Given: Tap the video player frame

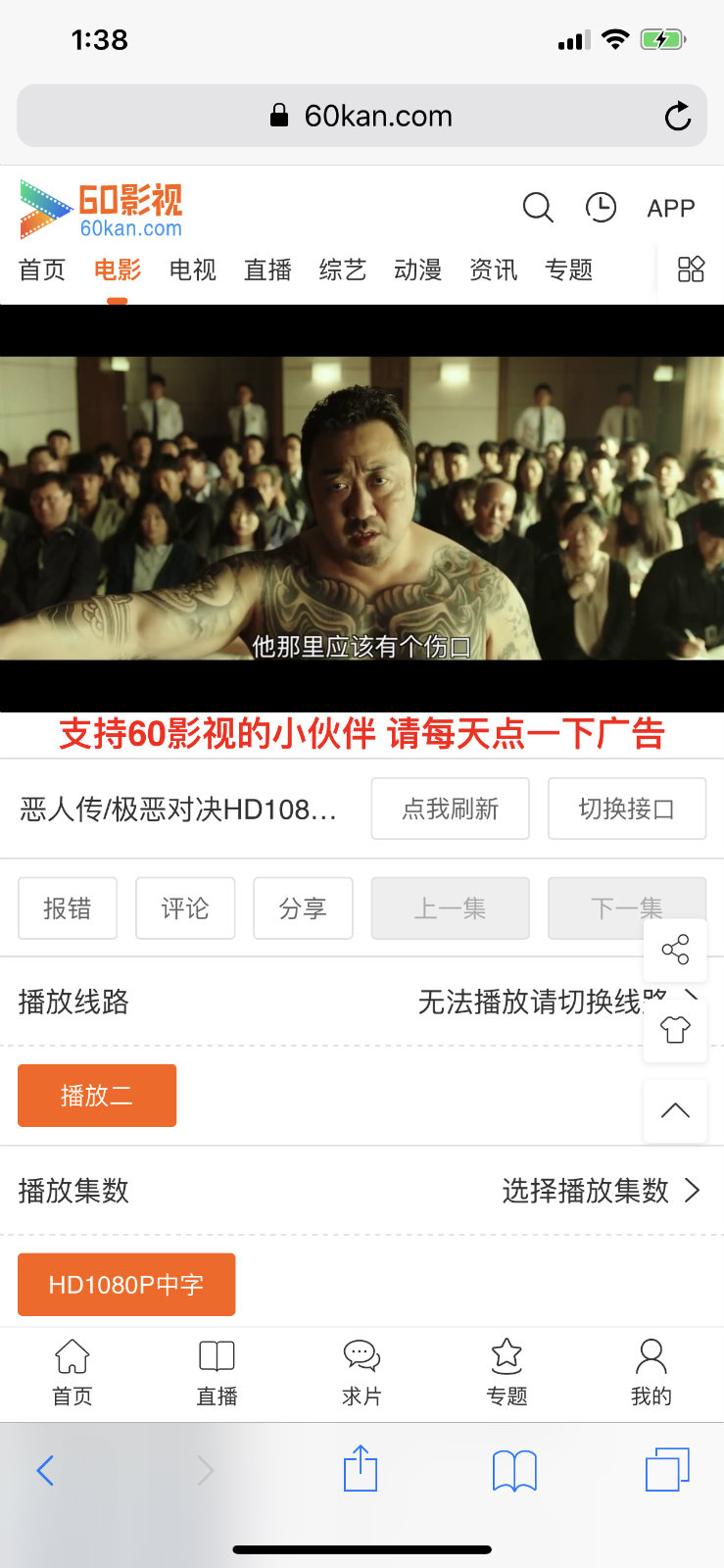Looking at the screenshot, I should (362, 508).
